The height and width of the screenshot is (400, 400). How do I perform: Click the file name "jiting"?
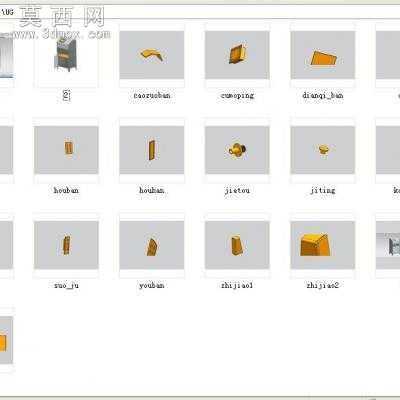tap(323, 191)
